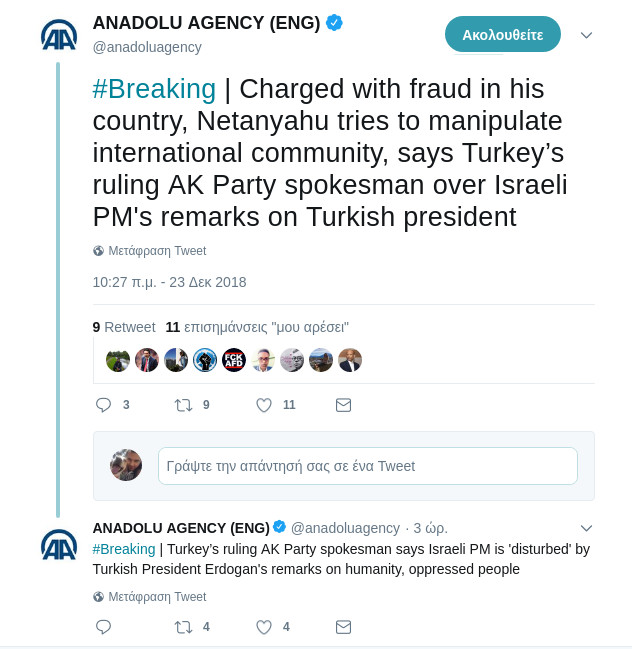Open the 10:27 π.μ. timestamp link
This screenshot has width=632, height=649.
pyautogui.click(x=169, y=282)
